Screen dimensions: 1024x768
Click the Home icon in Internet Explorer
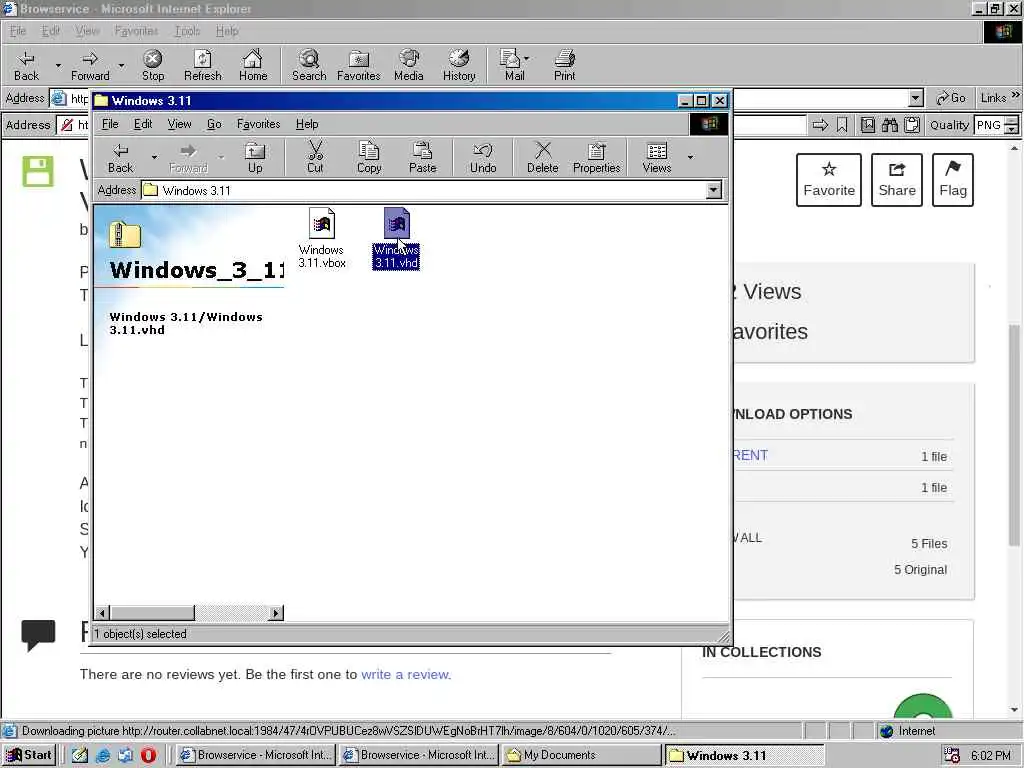tap(253, 66)
